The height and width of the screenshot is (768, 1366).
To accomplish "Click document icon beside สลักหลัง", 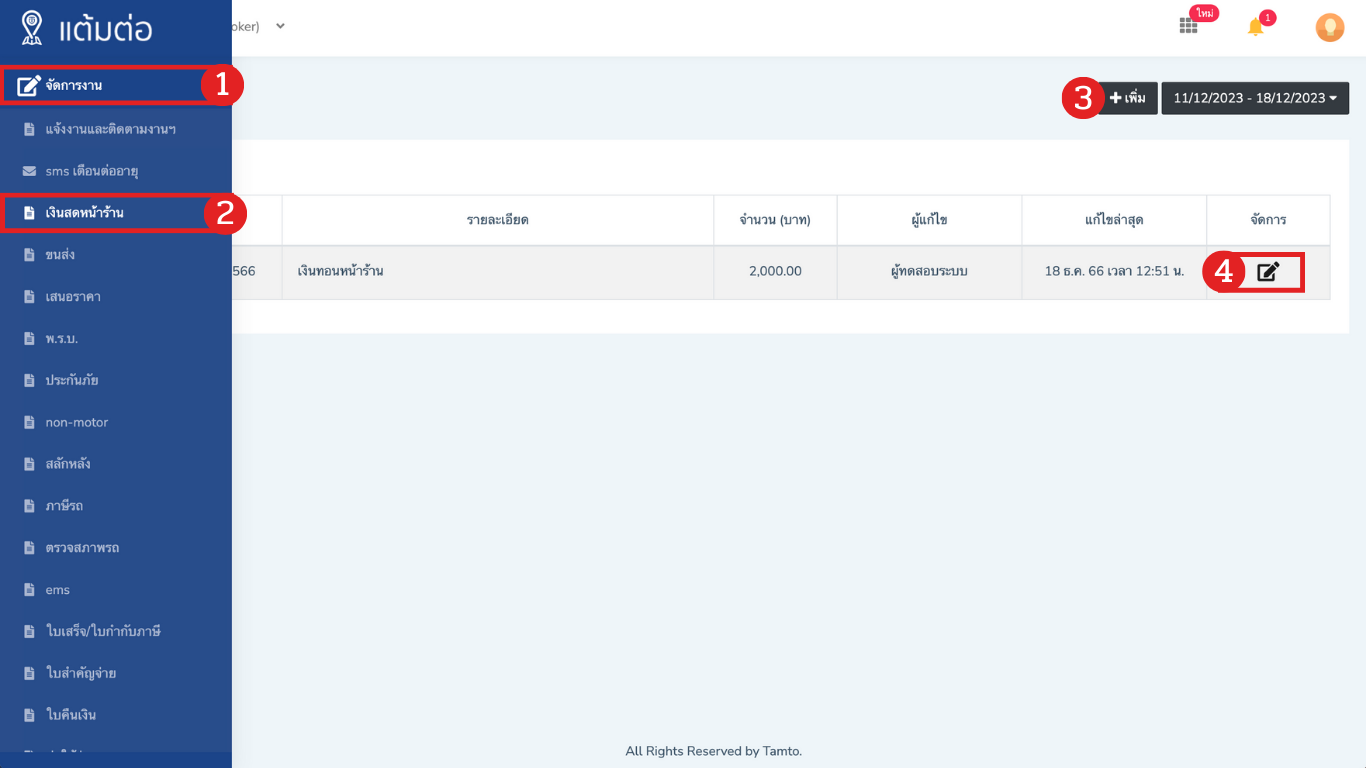I will point(29,464).
